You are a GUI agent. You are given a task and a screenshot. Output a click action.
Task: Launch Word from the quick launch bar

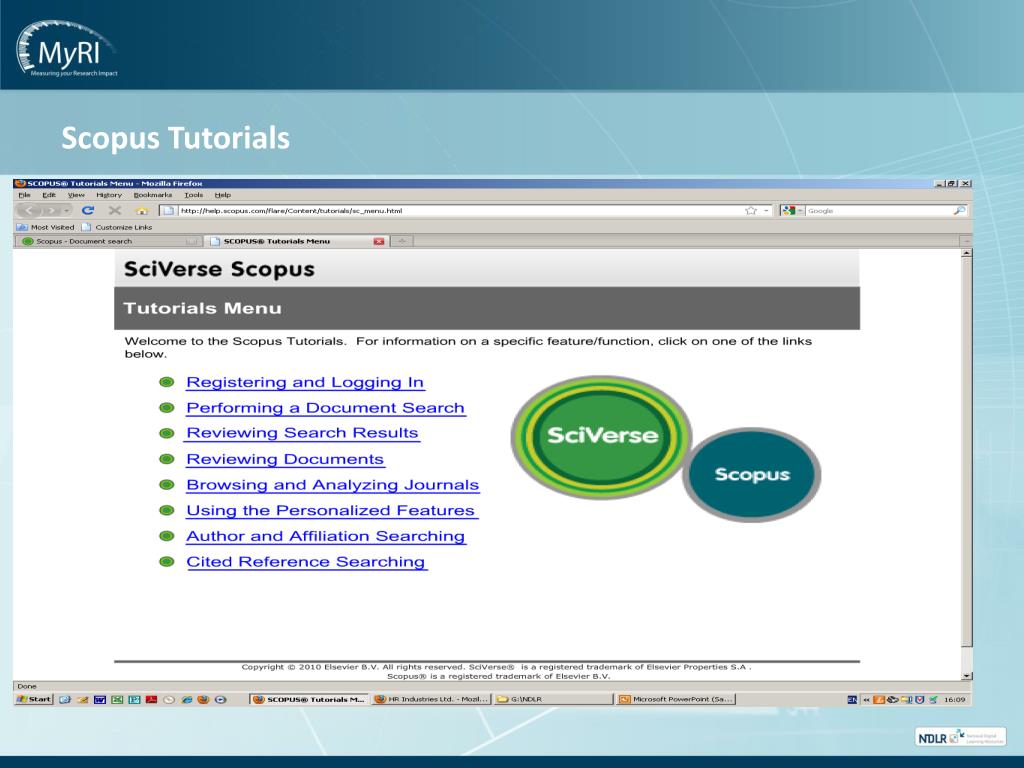click(100, 699)
